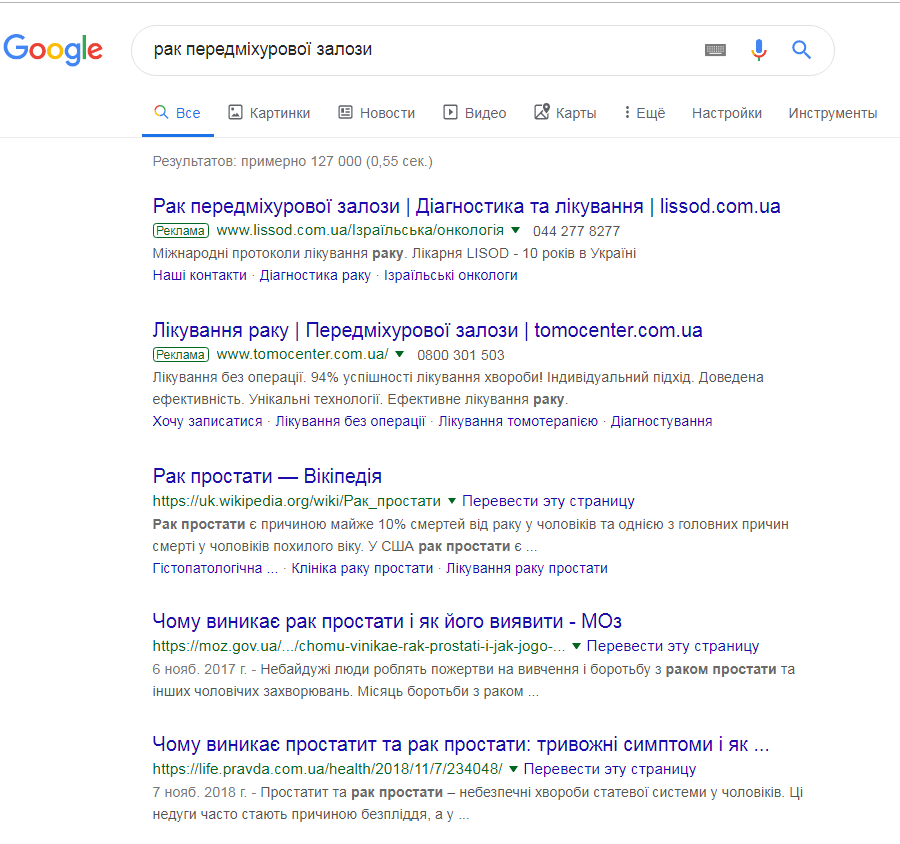Click the blue search magnifier button
Image resolution: width=900 pixels, height=844 pixels.
[801, 50]
